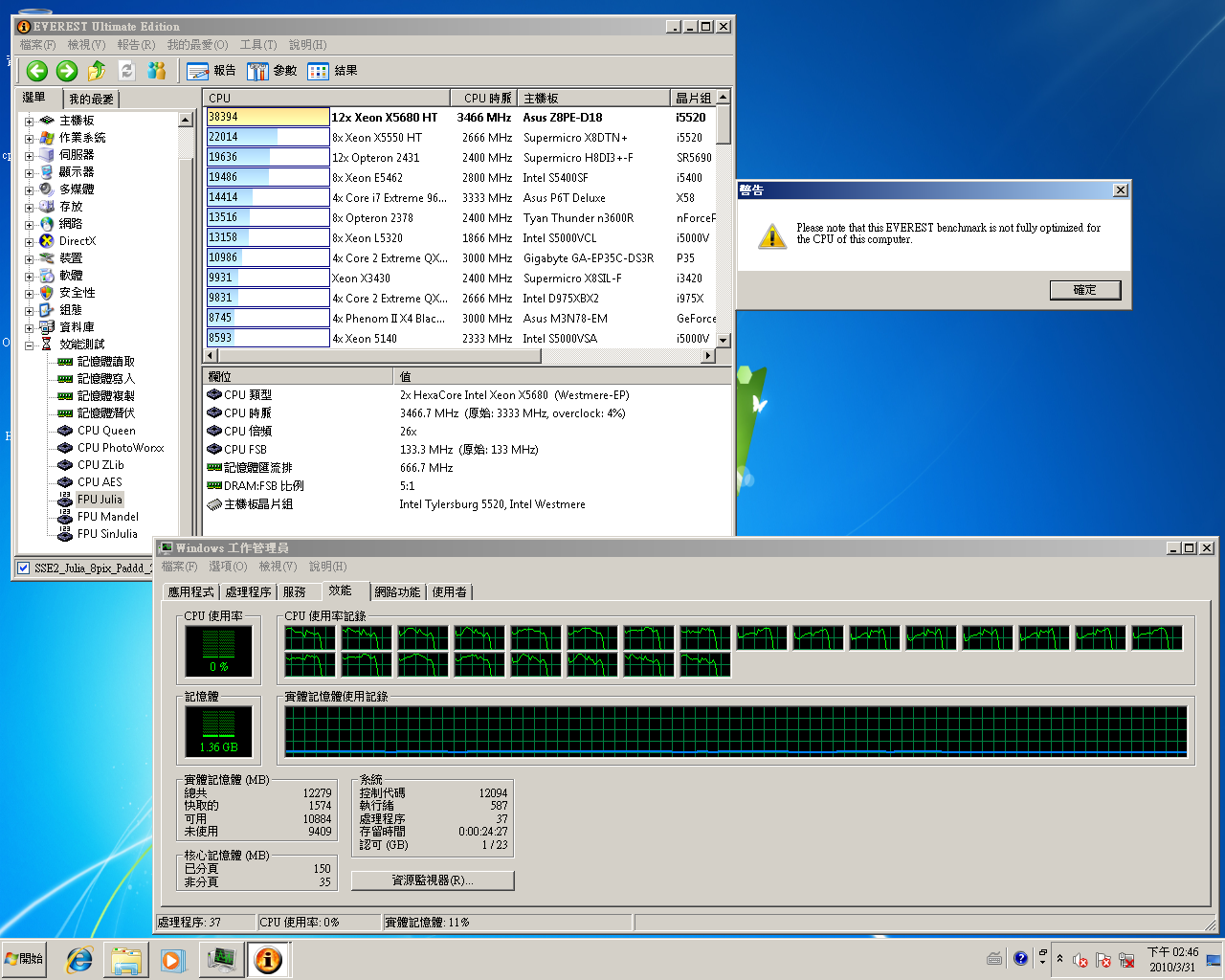This screenshot has height=980, width=1225.
Task: Click the help question mark tray icon
Action: (1020, 958)
